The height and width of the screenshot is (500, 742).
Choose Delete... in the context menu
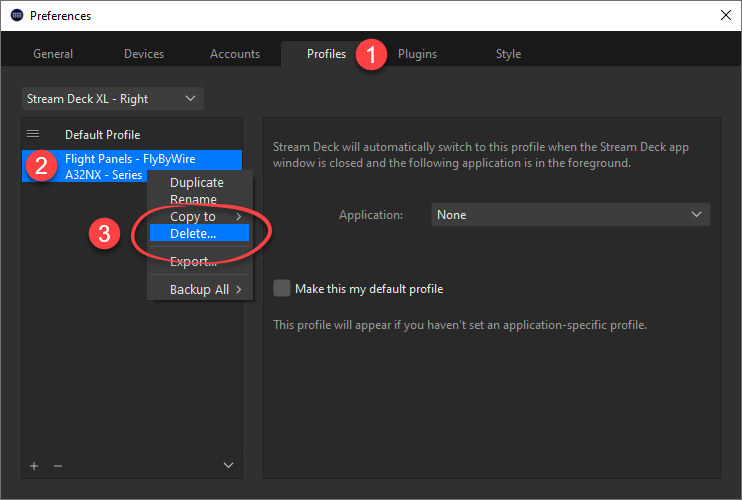[x=200, y=233]
